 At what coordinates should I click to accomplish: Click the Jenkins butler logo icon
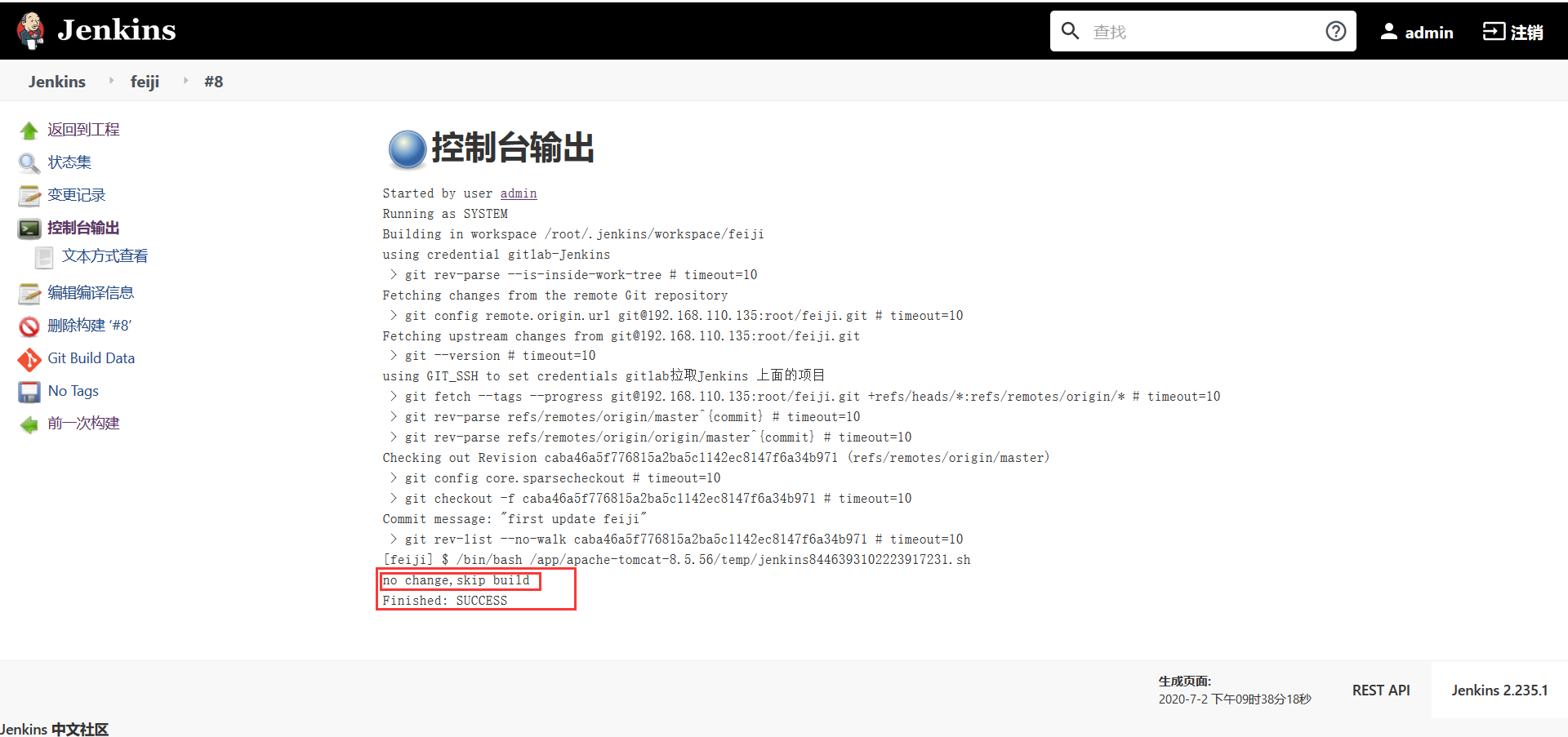pos(30,30)
